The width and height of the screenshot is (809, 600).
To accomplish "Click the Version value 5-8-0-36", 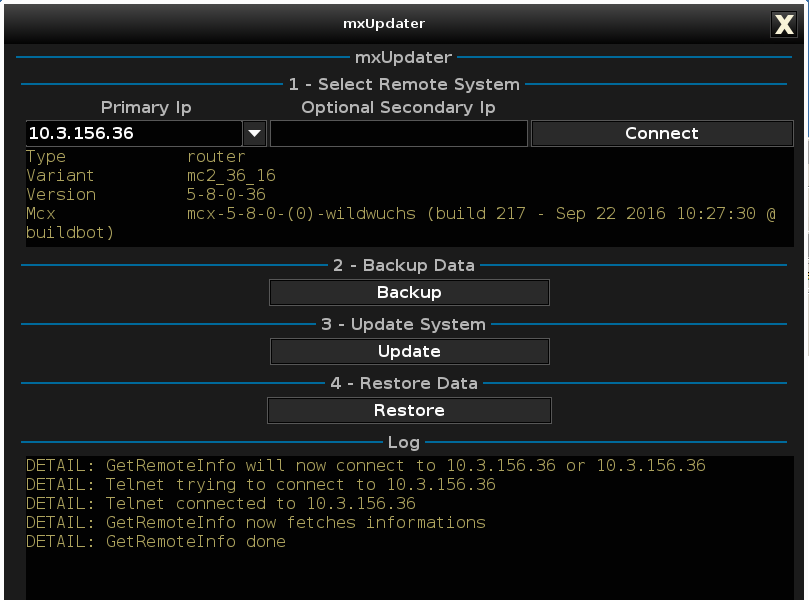I will click(226, 195).
